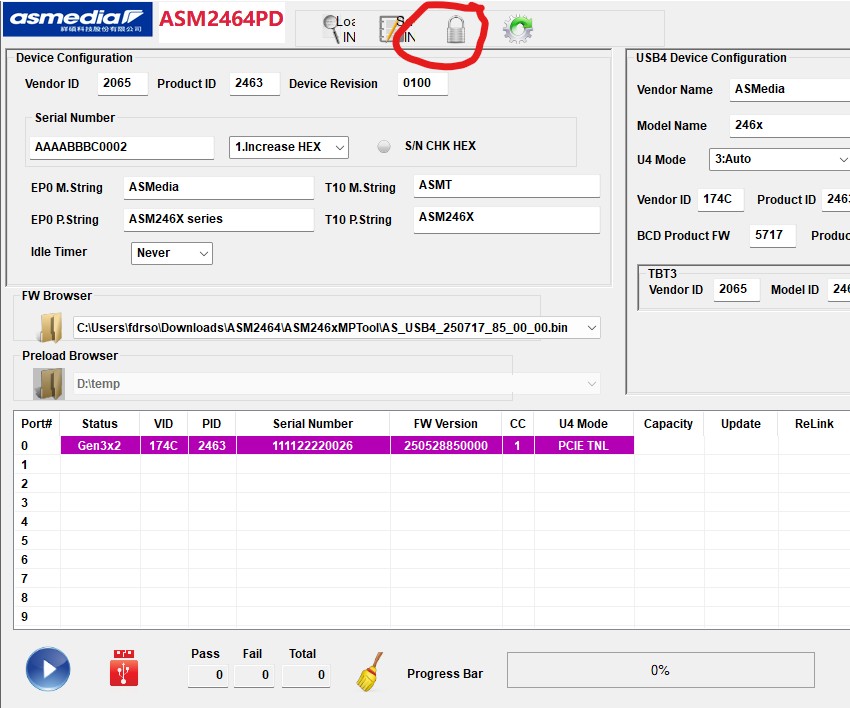850x708 pixels.
Task: Click the padlock unlock icon
Action: [456, 29]
